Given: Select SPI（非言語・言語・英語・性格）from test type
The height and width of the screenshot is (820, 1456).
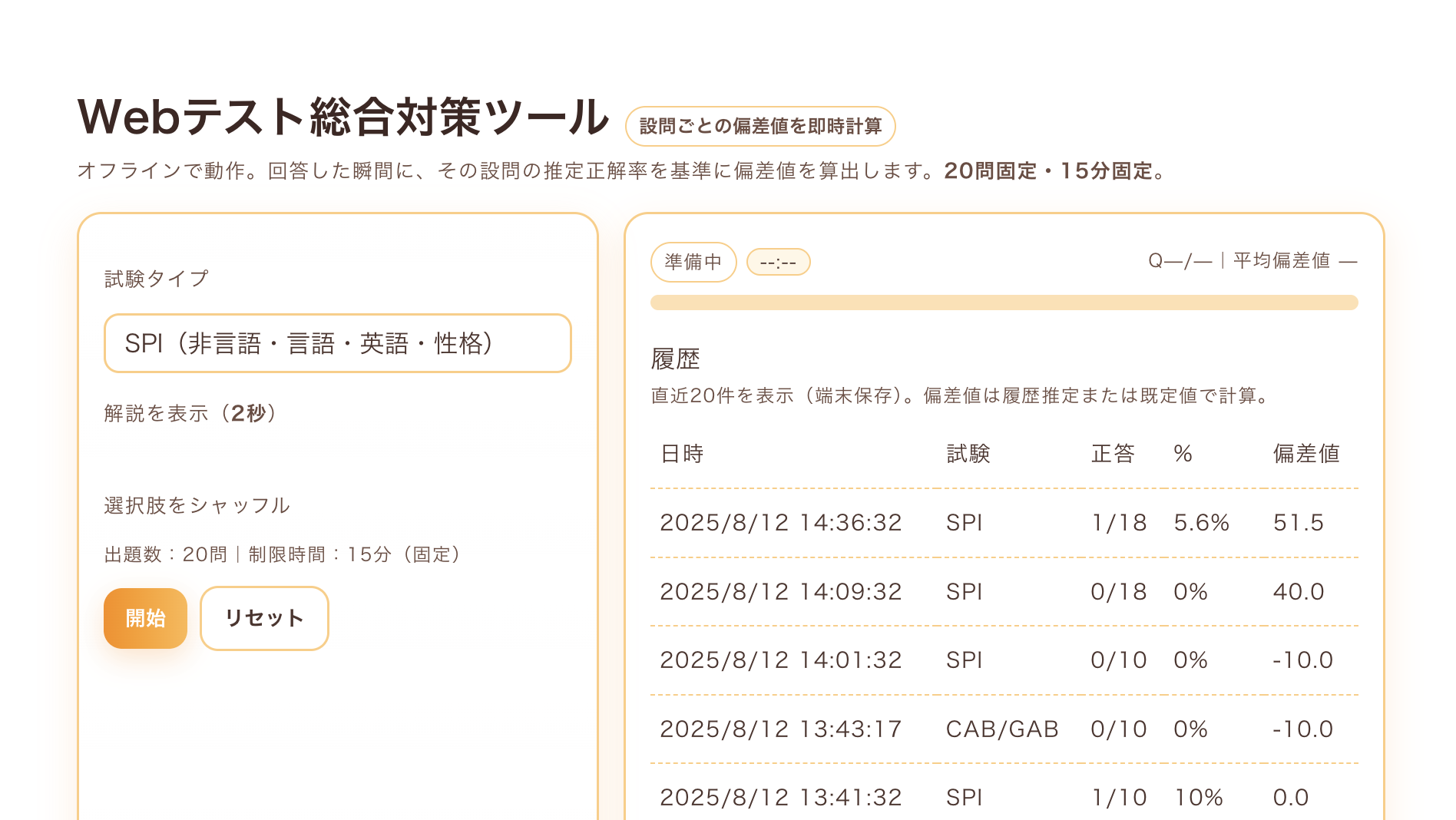Looking at the screenshot, I should point(338,343).
